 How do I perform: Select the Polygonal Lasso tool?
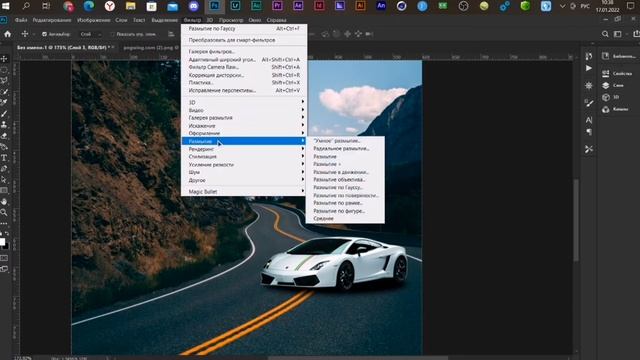[4, 81]
